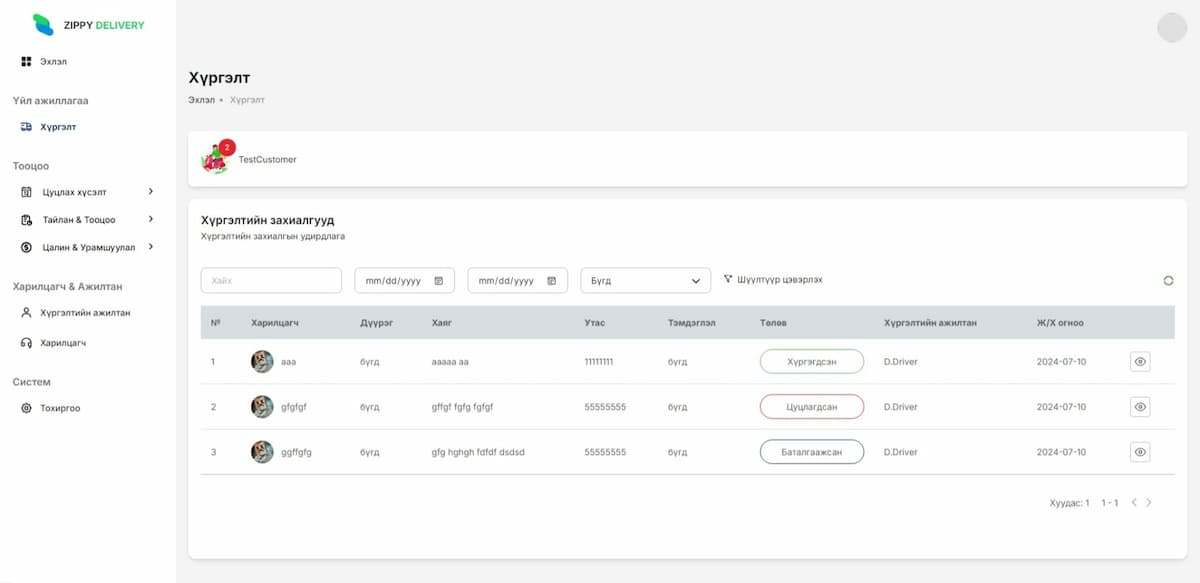
Task: Click the Хайх search input field
Action: (x=271, y=281)
